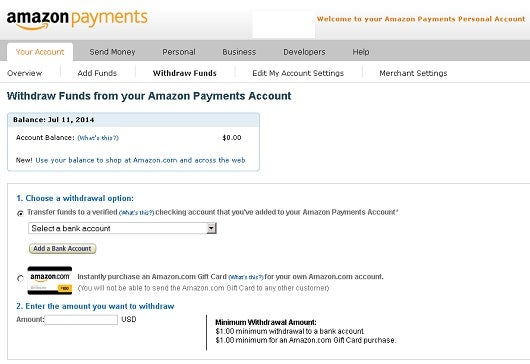Open the Your Account tab

pos(40,52)
